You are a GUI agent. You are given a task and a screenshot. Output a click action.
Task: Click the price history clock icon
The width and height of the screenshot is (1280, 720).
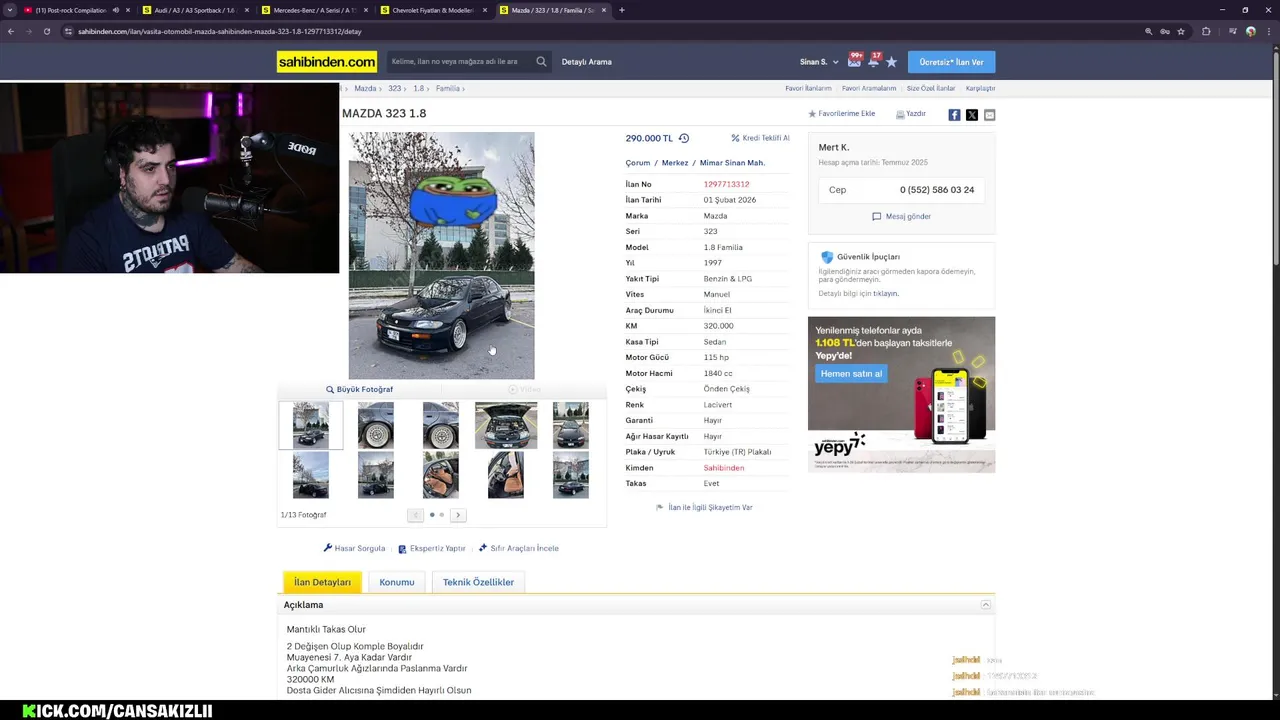click(684, 138)
